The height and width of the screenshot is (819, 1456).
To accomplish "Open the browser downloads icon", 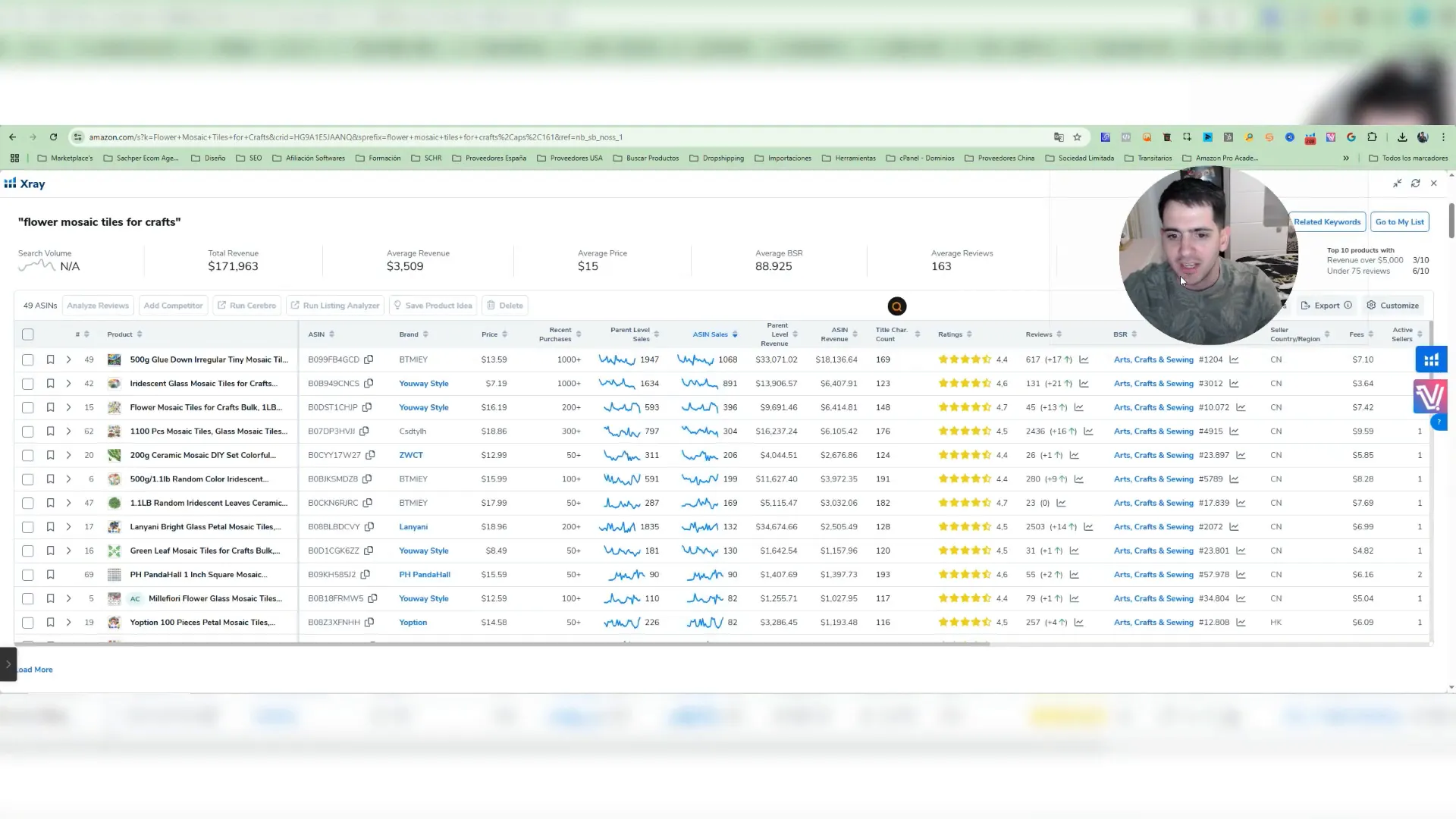I will [1402, 137].
